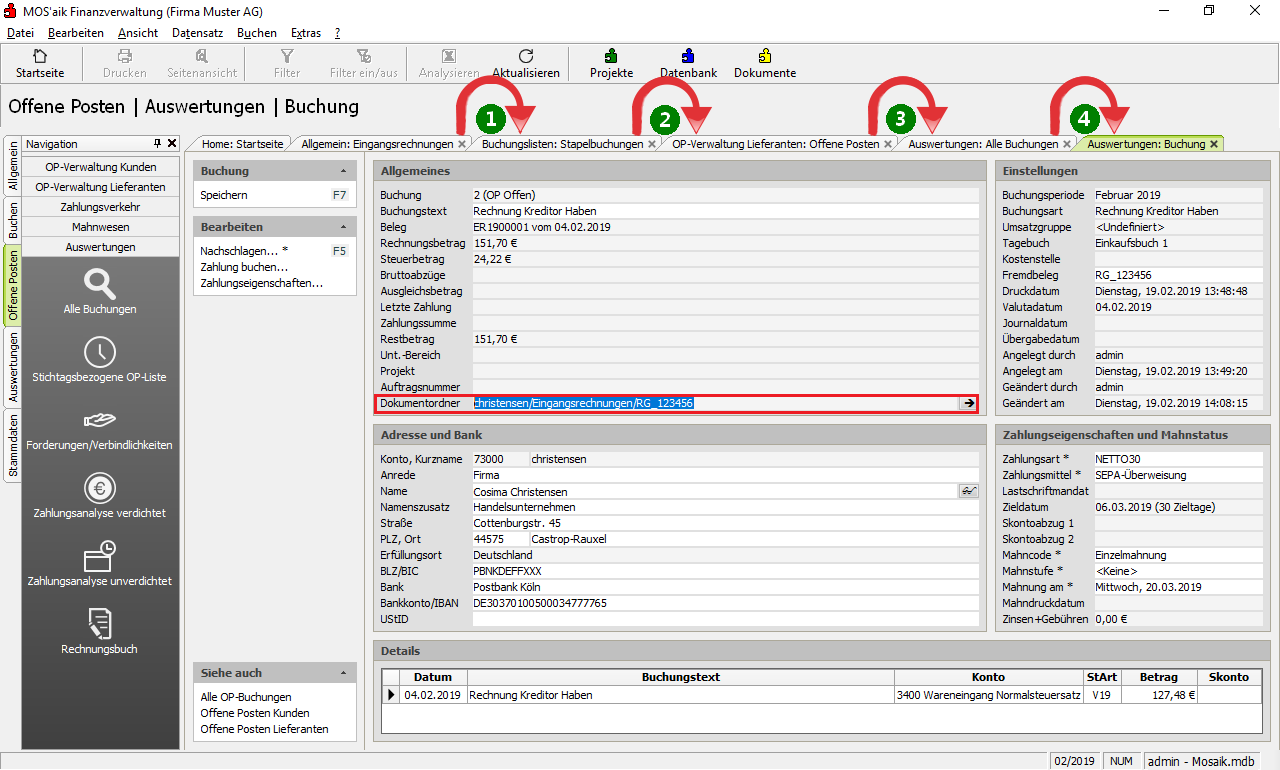Collapse the Buchung panel section
The height and width of the screenshot is (770, 1280).
(344, 171)
